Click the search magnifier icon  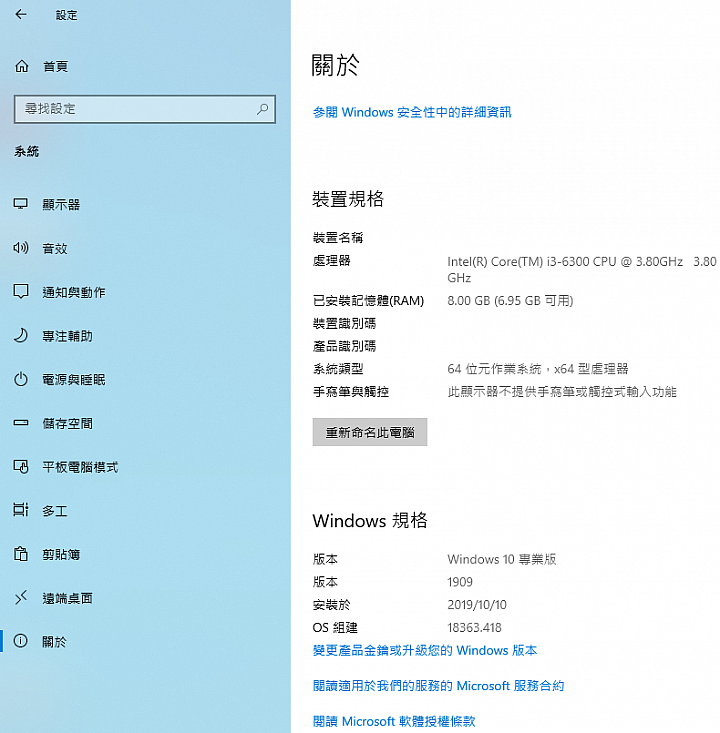pyautogui.click(x=262, y=109)
